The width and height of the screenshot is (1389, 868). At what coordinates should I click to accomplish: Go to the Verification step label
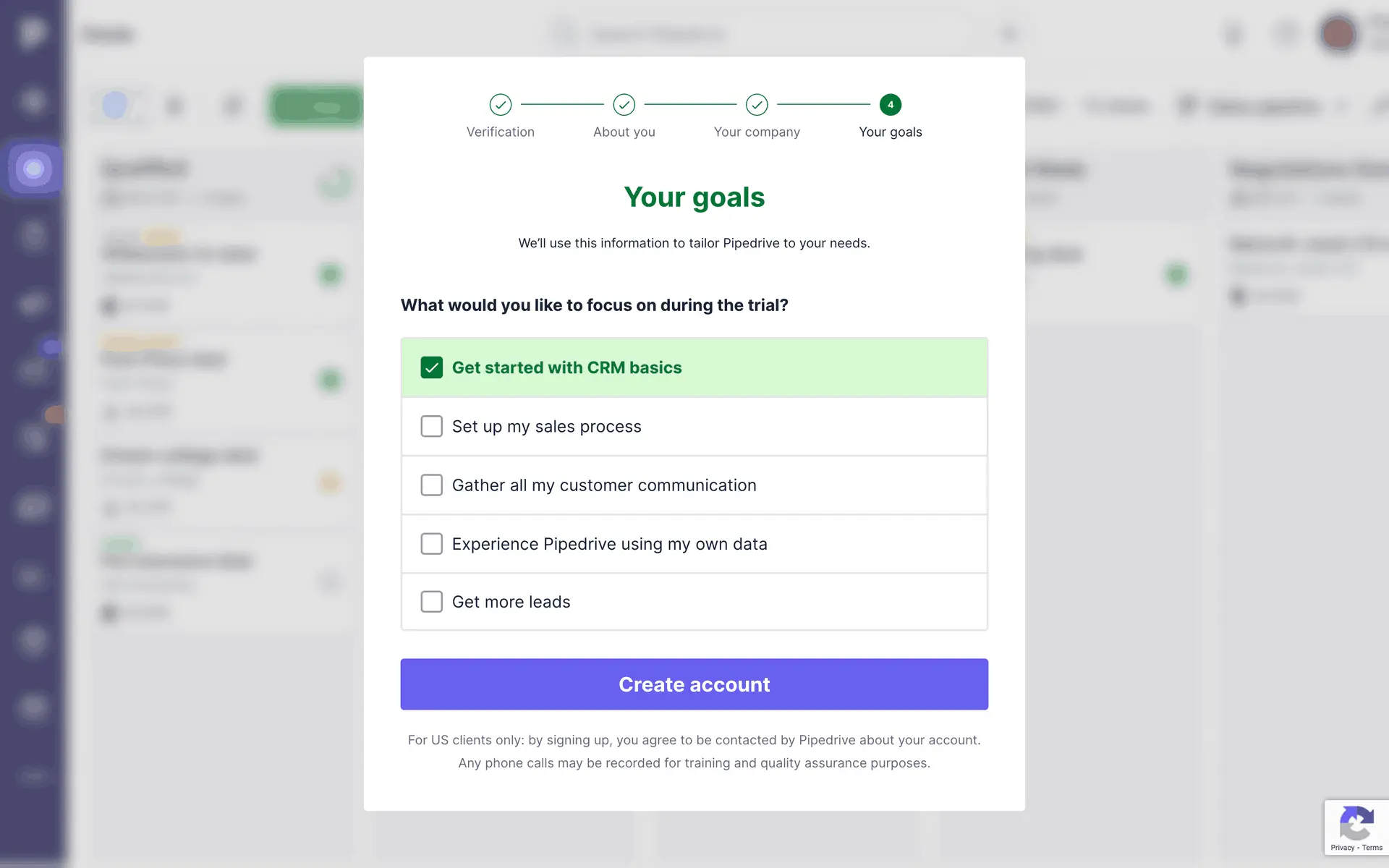pyautogui.click(x=500, y=132)
